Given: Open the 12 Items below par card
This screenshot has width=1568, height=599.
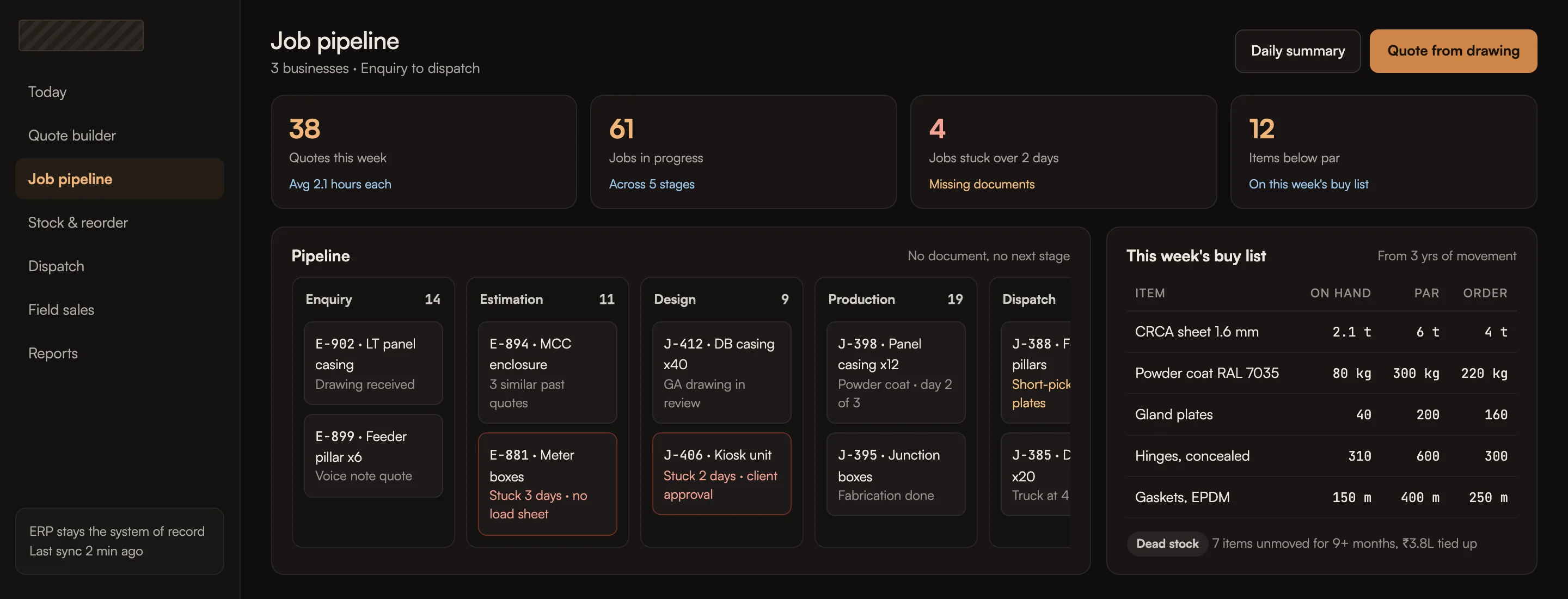Looking at the screenshot, I should 1383,151.
